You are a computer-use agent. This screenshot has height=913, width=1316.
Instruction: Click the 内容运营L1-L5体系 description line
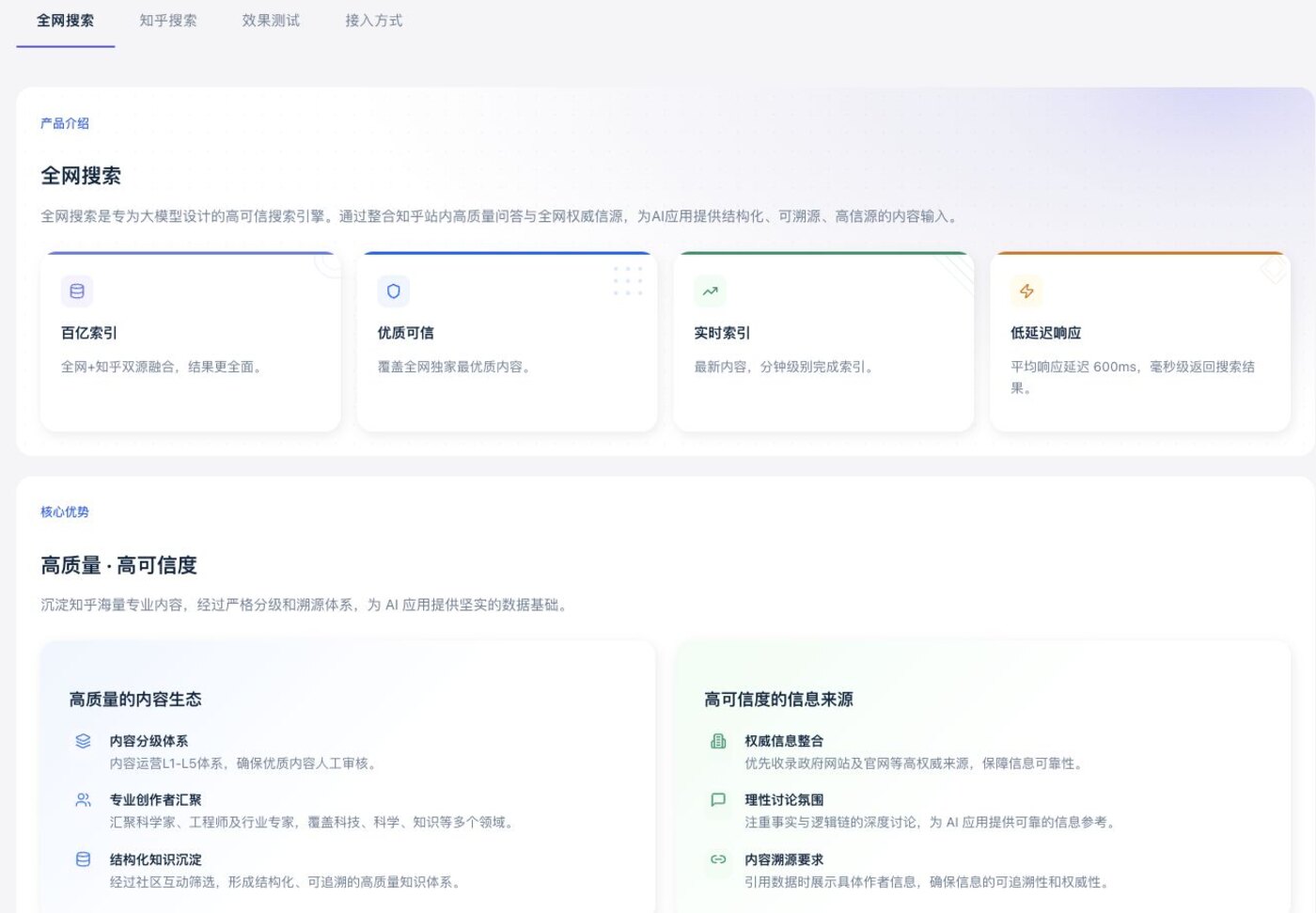pyautogui.click(x=246, y=763)
